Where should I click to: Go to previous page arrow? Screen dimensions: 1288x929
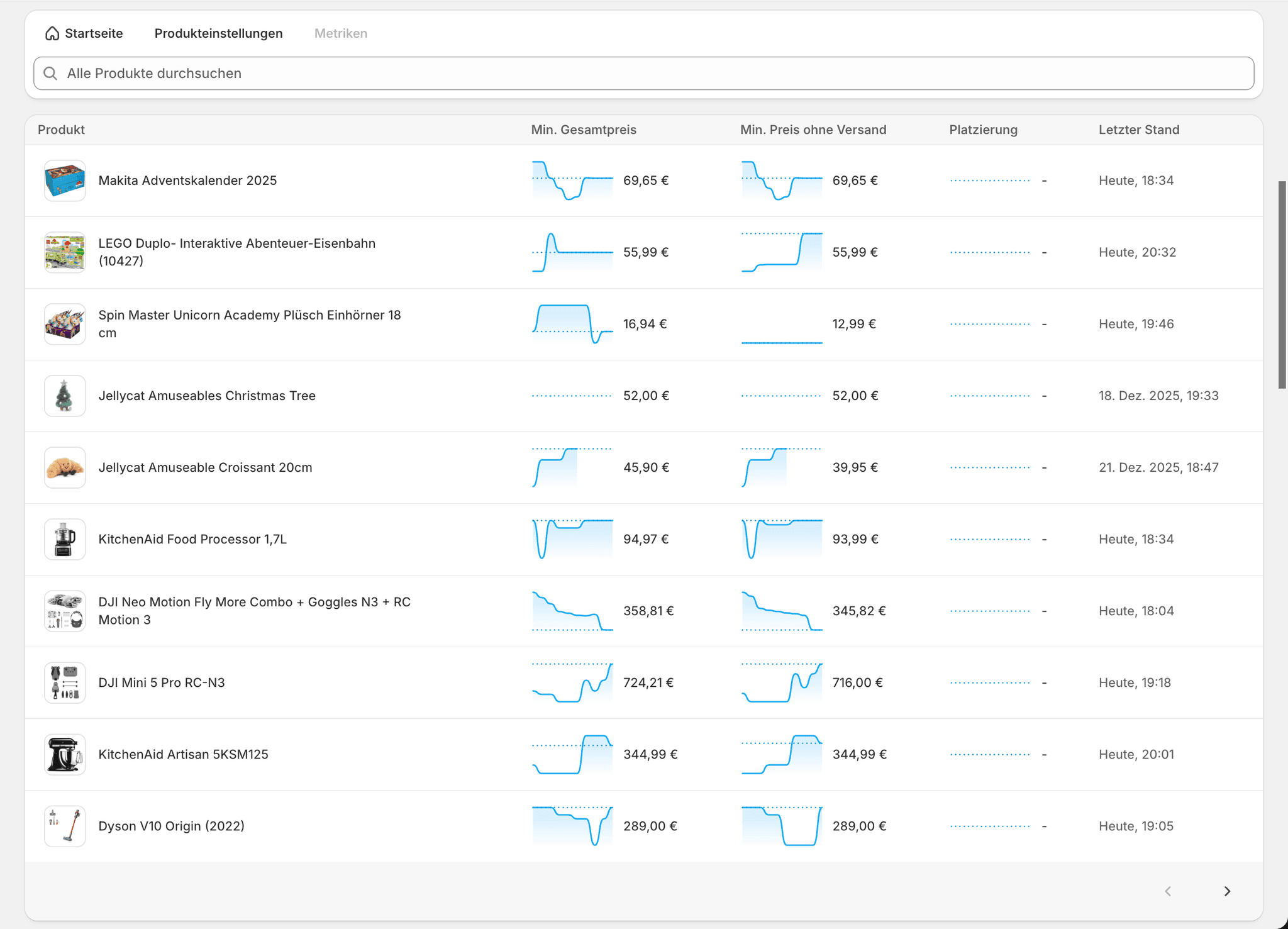[x=1168, y=891]
